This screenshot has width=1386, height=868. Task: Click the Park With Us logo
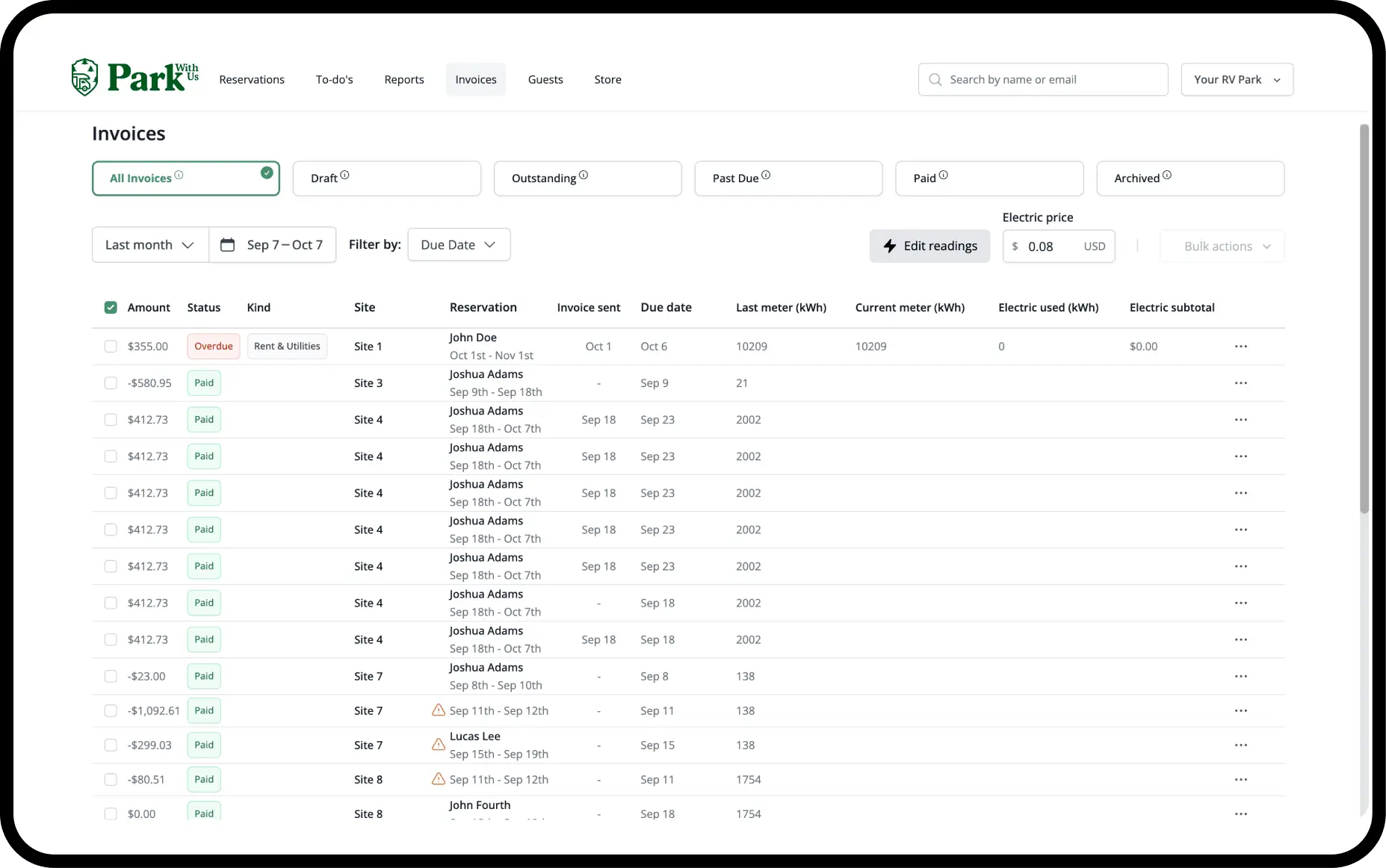pyautogui.click(x=135, y=77)
